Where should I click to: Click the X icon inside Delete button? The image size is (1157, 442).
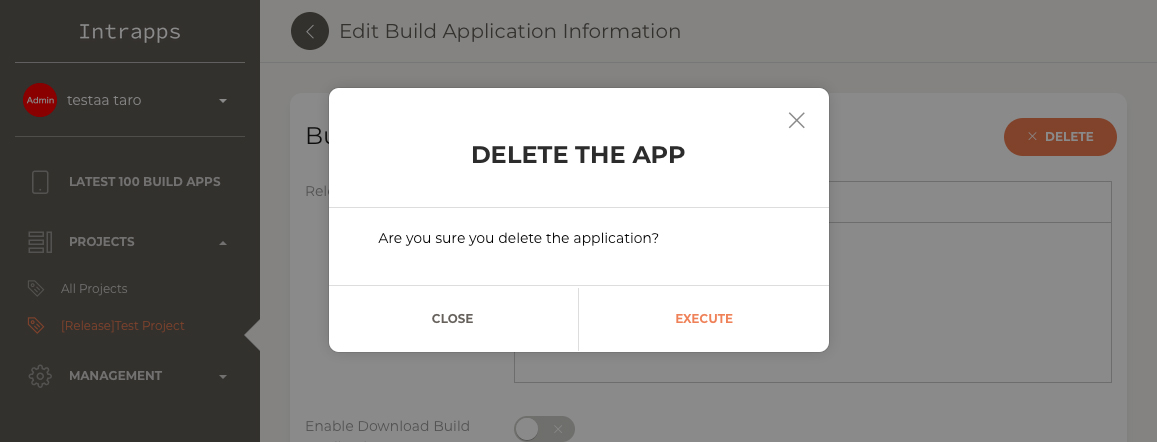[x=1032, y=137]
